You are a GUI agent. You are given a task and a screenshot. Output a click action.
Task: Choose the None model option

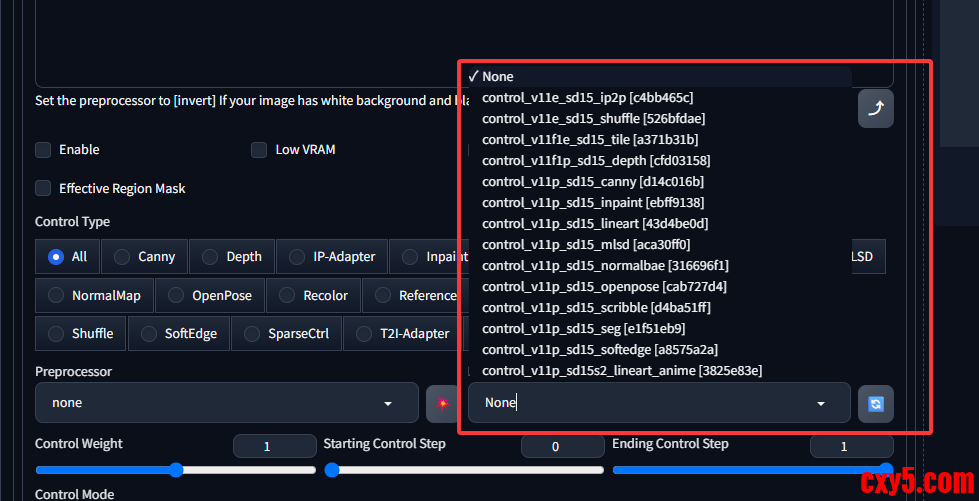click(x=498, y=77)
